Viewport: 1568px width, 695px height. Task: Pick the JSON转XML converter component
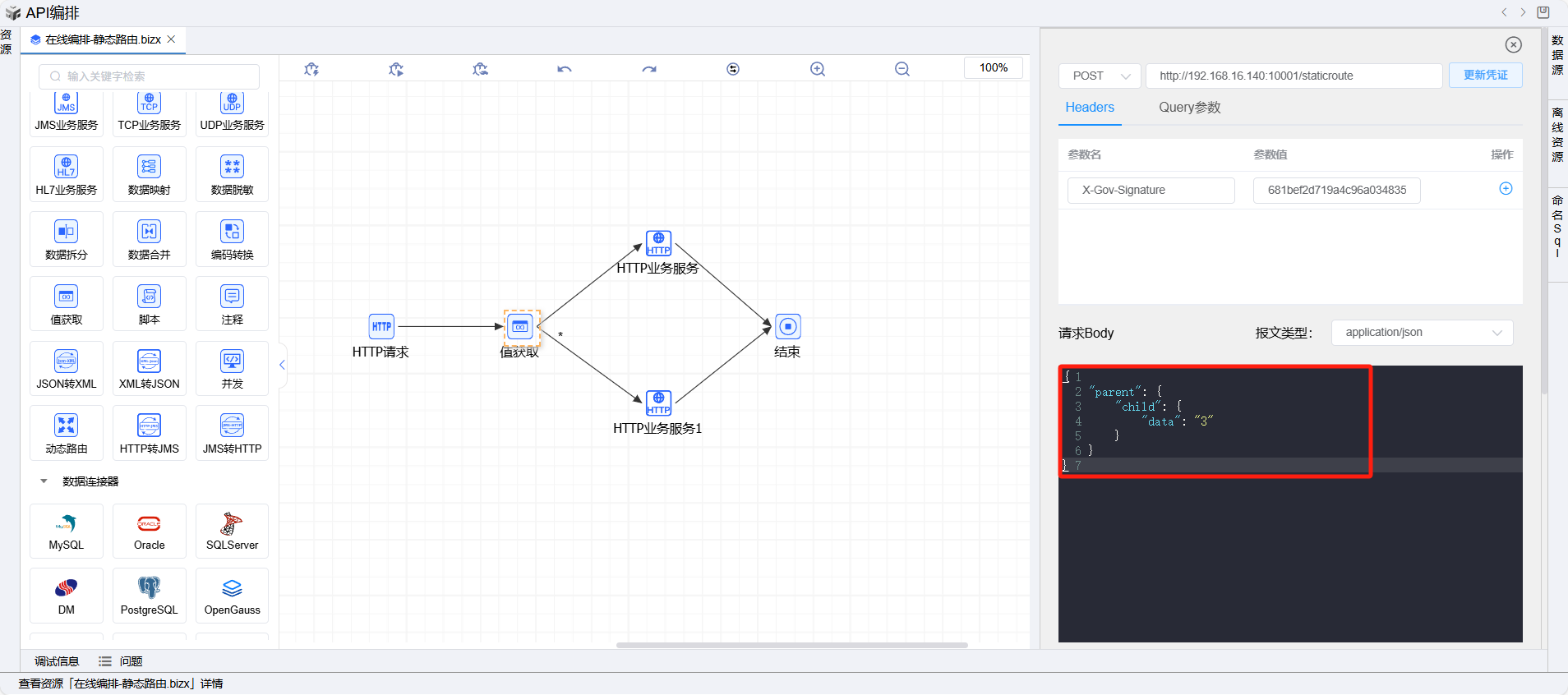(x=66, y=362)
